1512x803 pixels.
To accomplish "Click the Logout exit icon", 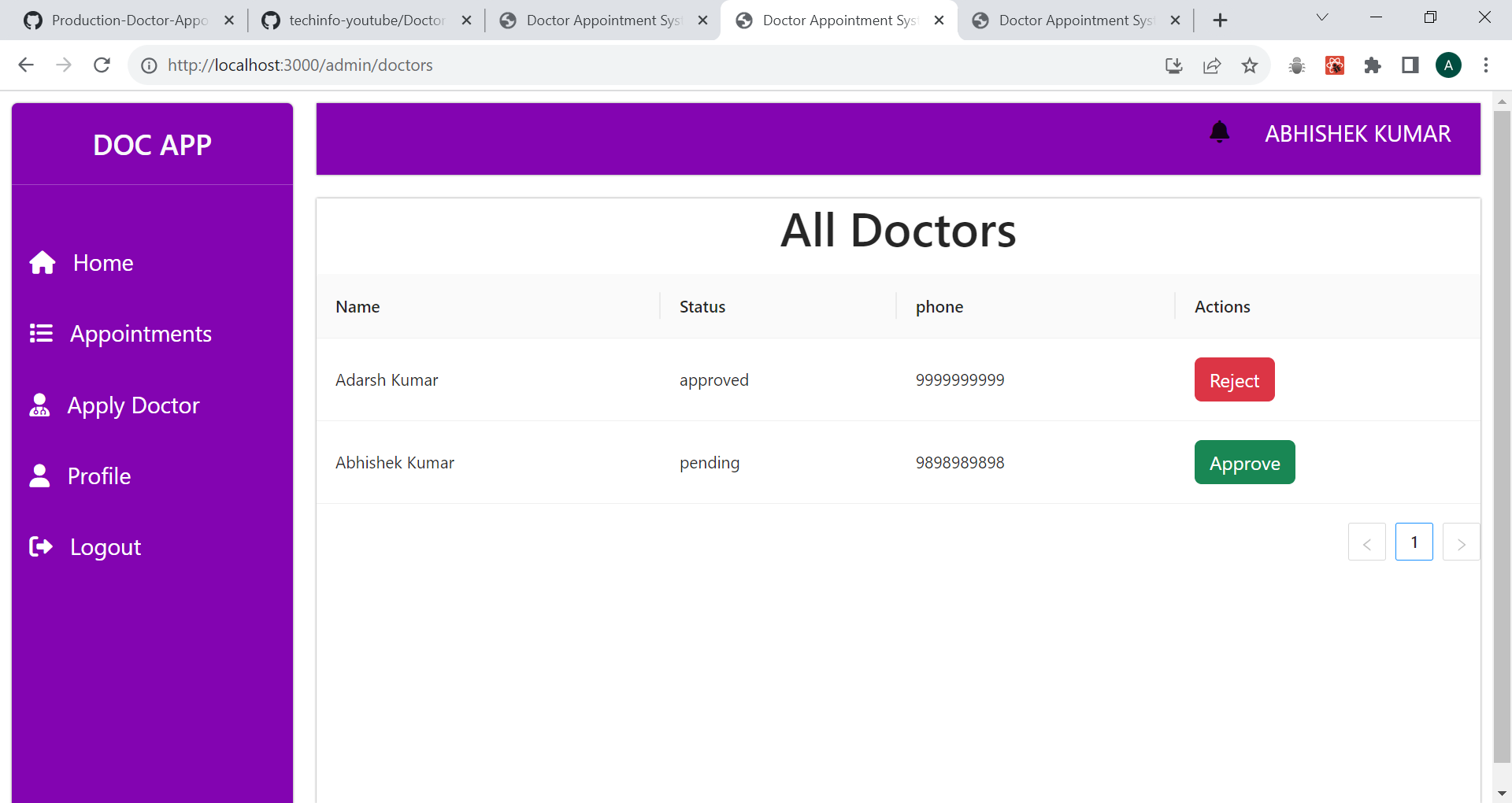I will pos(40,546).
